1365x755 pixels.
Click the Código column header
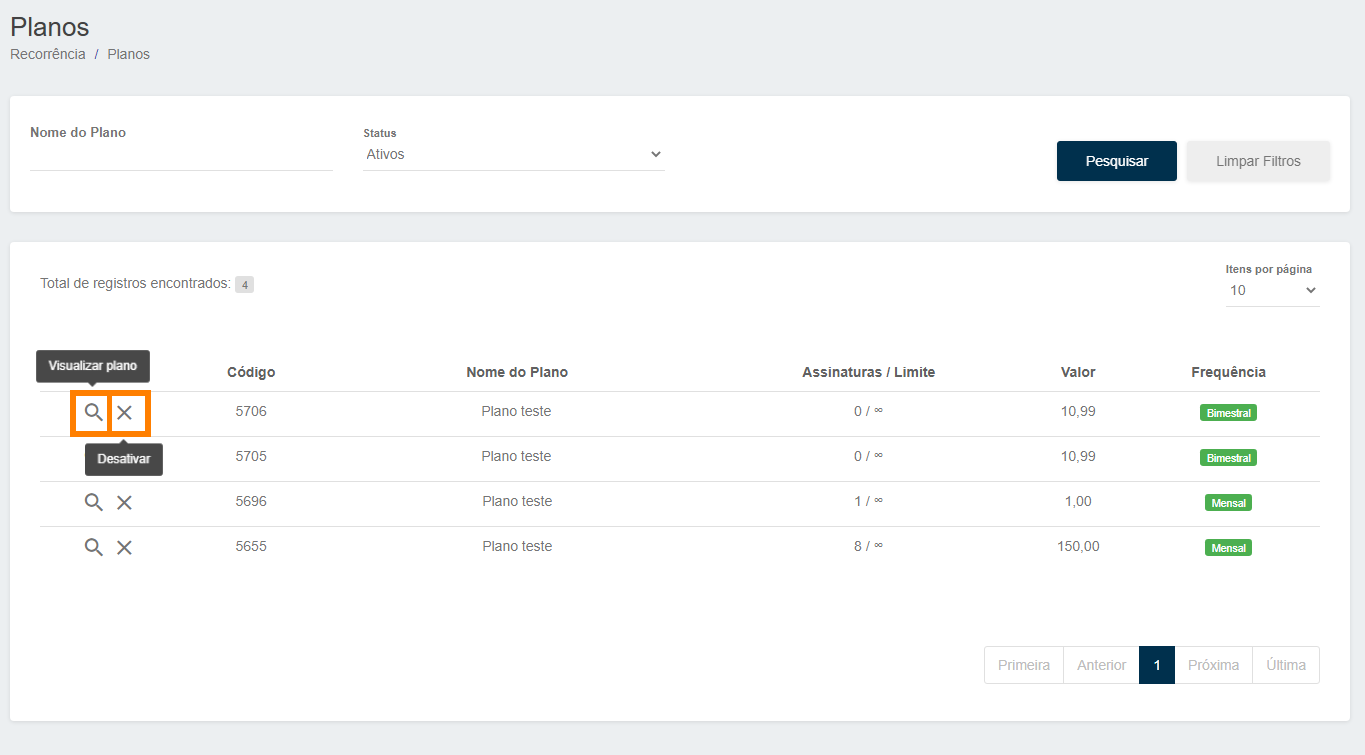point(251,372)
